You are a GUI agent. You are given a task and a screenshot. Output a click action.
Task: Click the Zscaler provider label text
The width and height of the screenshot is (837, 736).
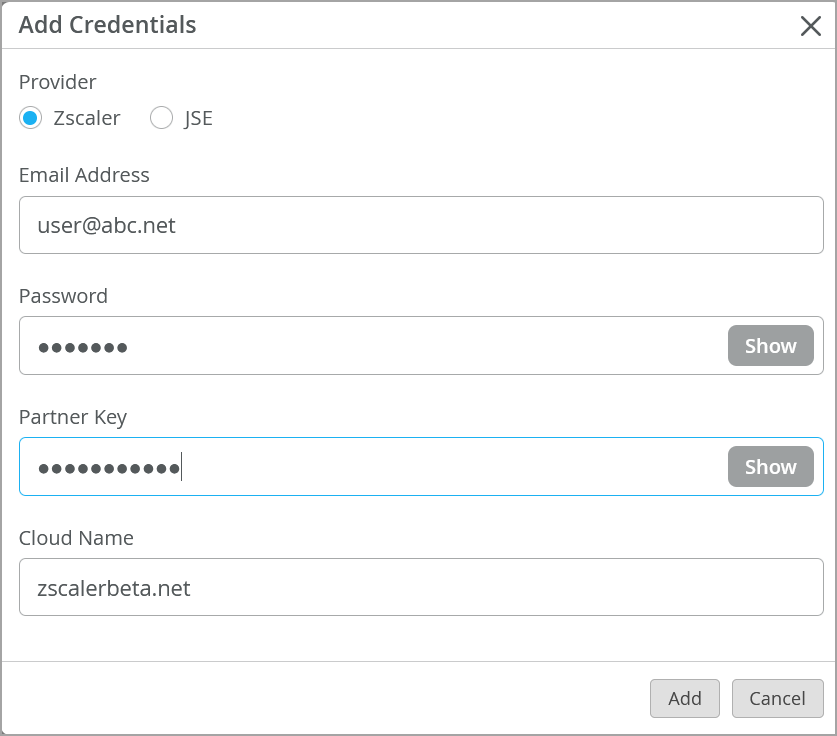[x=87, y=118]
